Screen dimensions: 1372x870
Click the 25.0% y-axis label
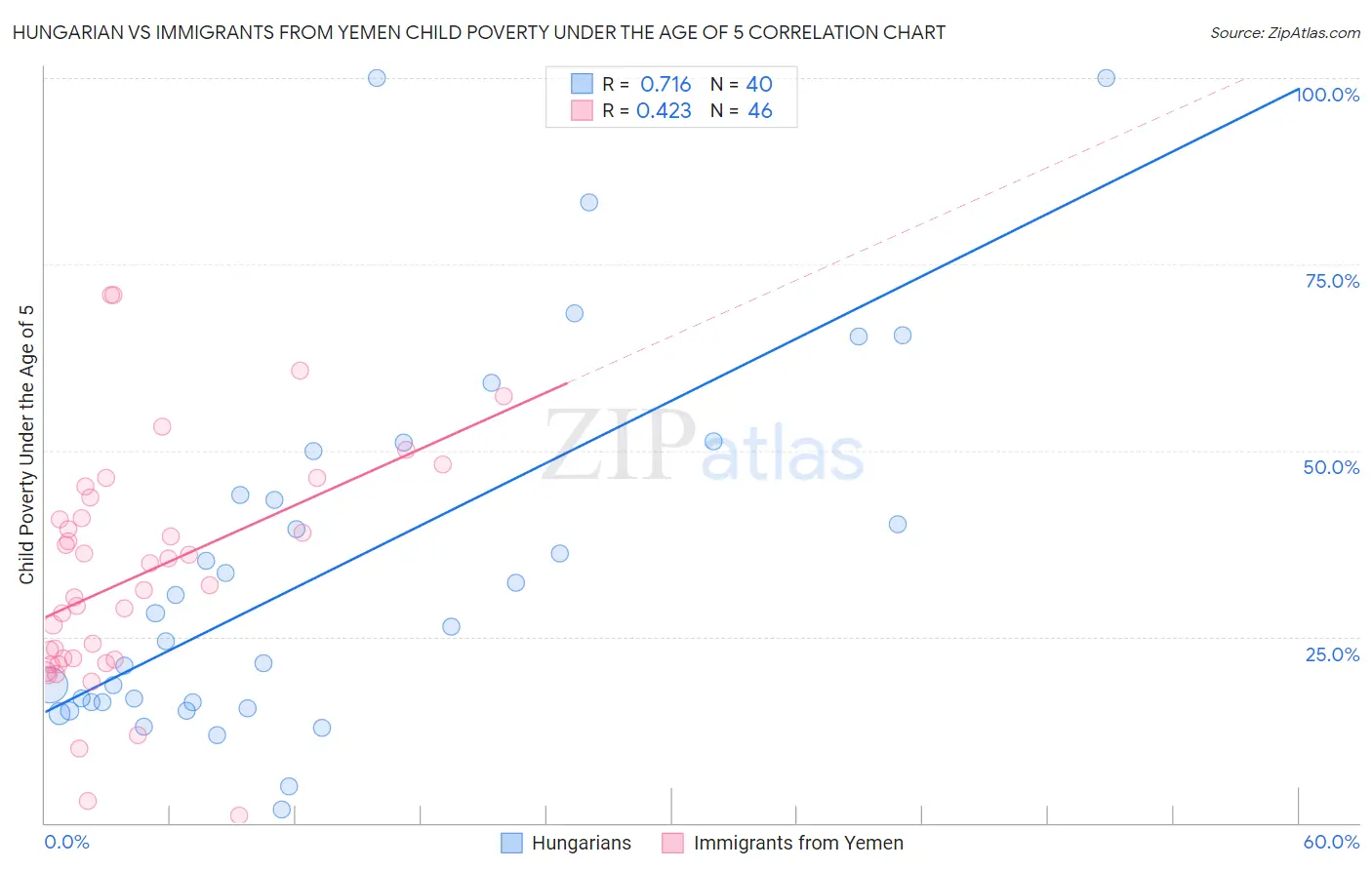(x=1332, y=653)
